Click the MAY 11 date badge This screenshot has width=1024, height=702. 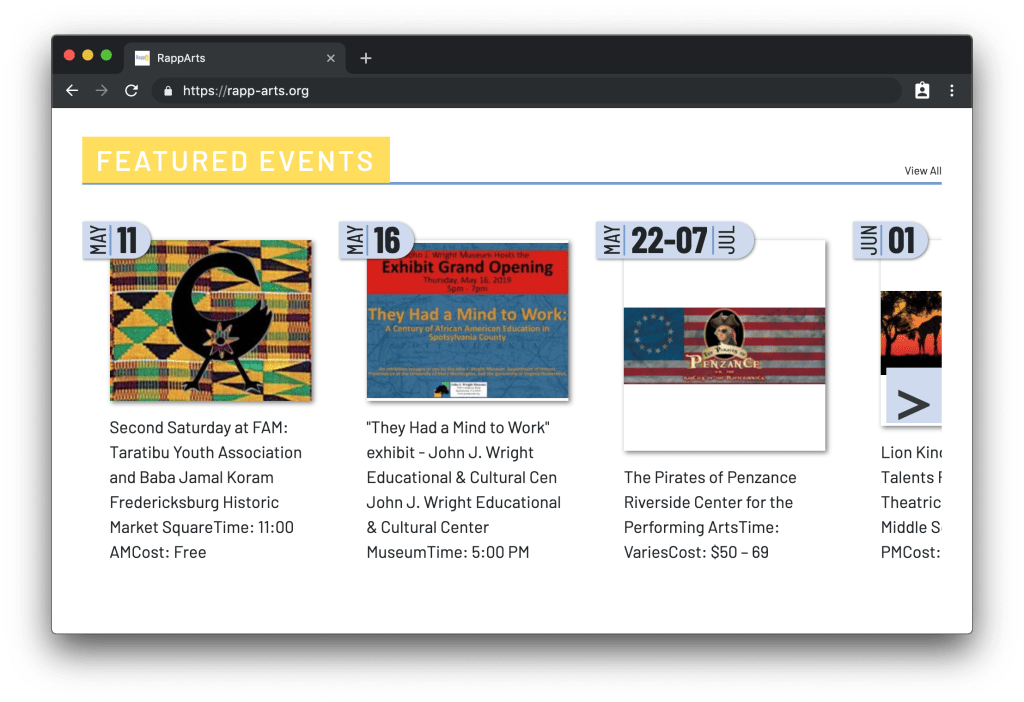116,240
